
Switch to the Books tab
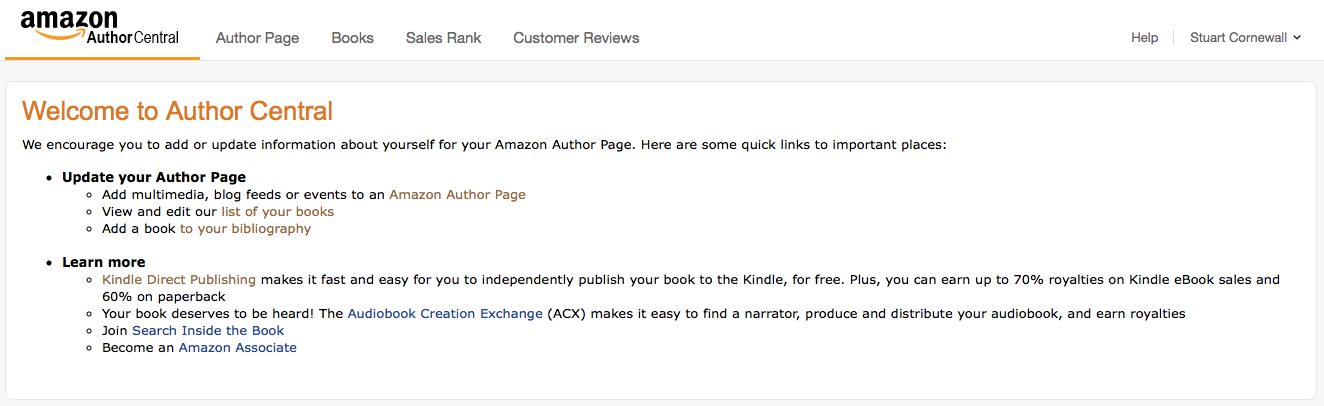(352, 38)
